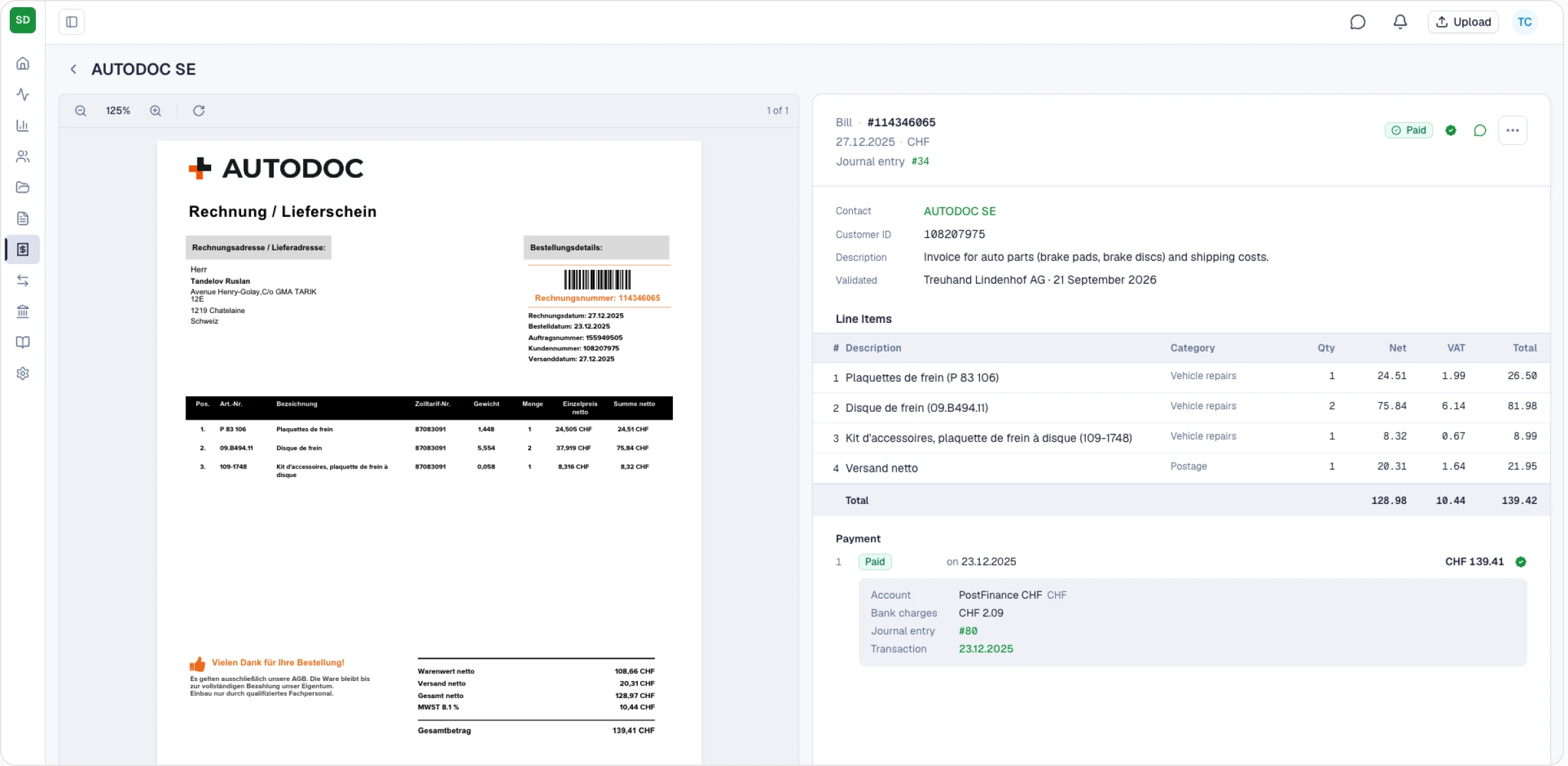Click the green validated checkmark in bill header
Screen dimensions: 1568x766
(1451, 131)
